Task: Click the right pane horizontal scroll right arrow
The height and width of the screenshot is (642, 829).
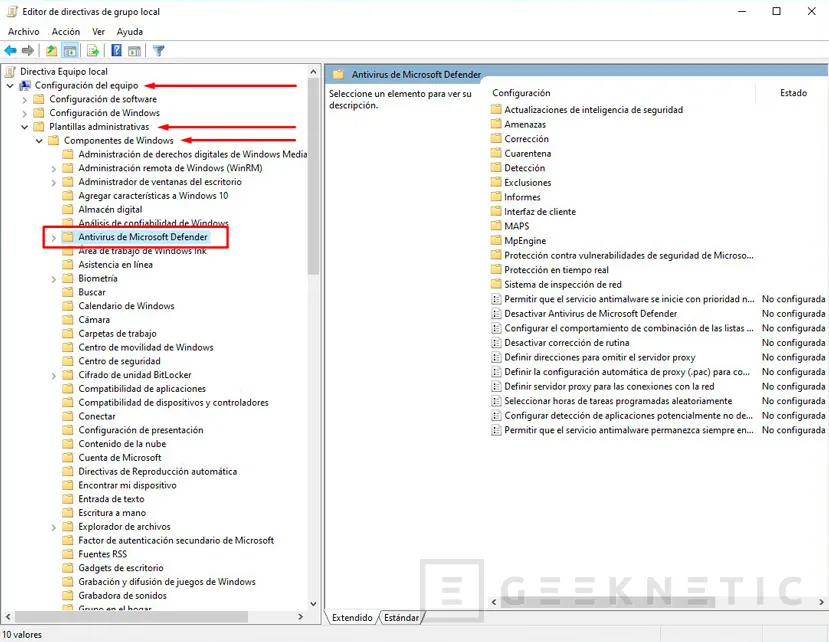Action: [822, 602]
